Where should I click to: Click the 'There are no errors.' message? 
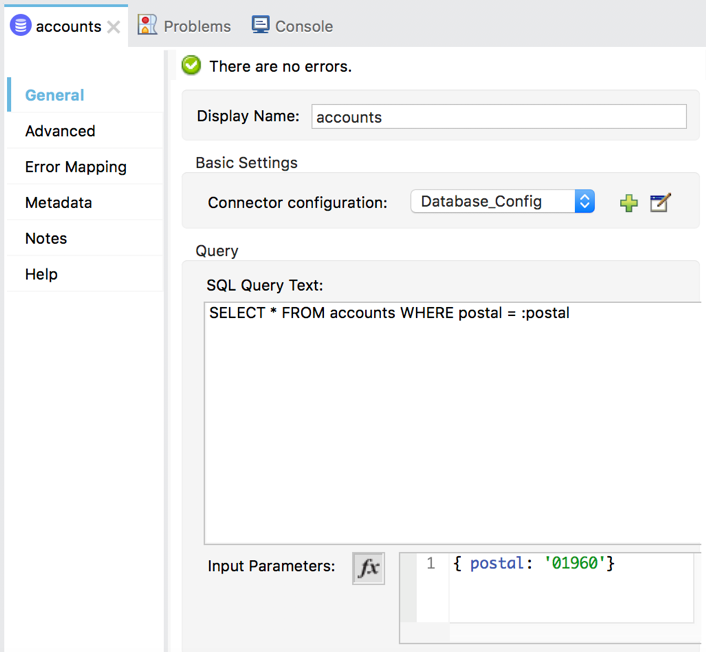coord(281,67)
